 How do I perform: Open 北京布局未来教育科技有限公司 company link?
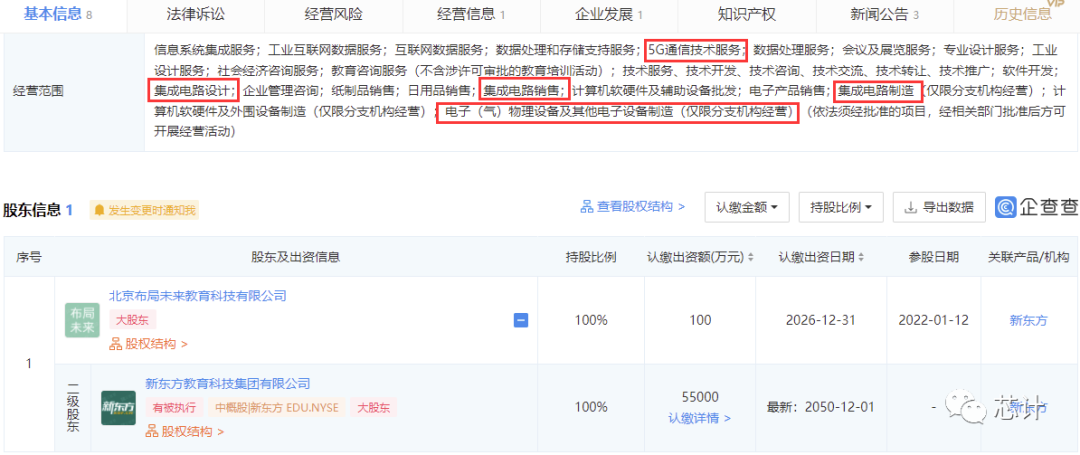tap(198, 296)
